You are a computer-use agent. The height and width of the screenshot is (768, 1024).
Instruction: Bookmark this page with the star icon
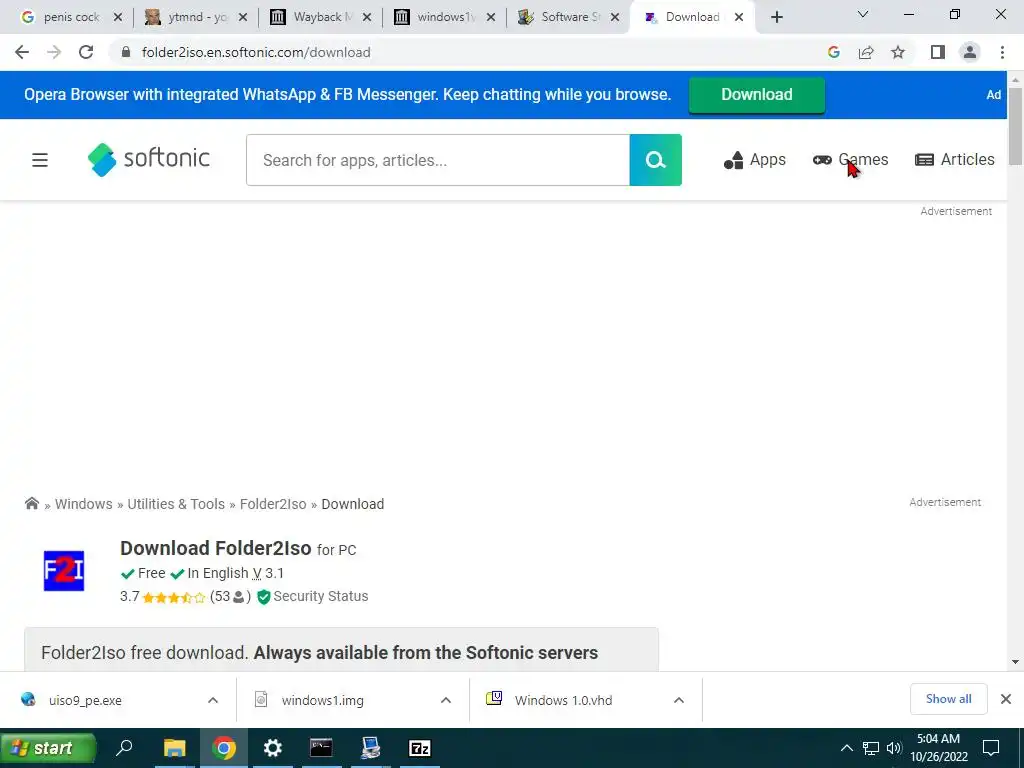click(898, 52)
